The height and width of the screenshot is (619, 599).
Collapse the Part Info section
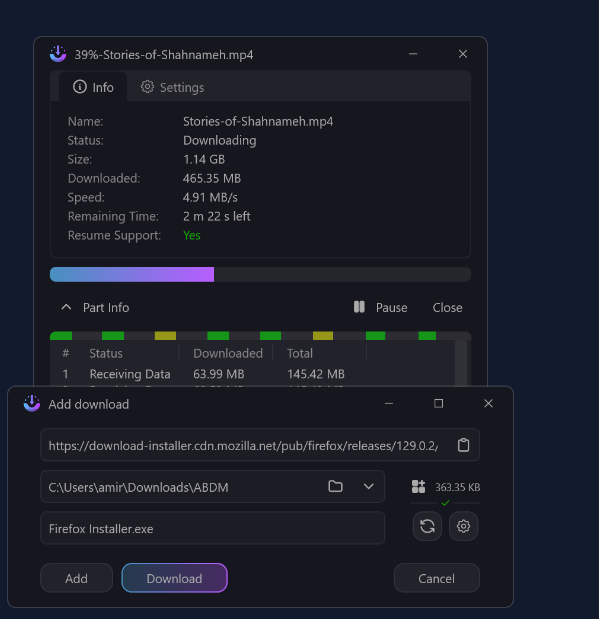pos(95,308)
